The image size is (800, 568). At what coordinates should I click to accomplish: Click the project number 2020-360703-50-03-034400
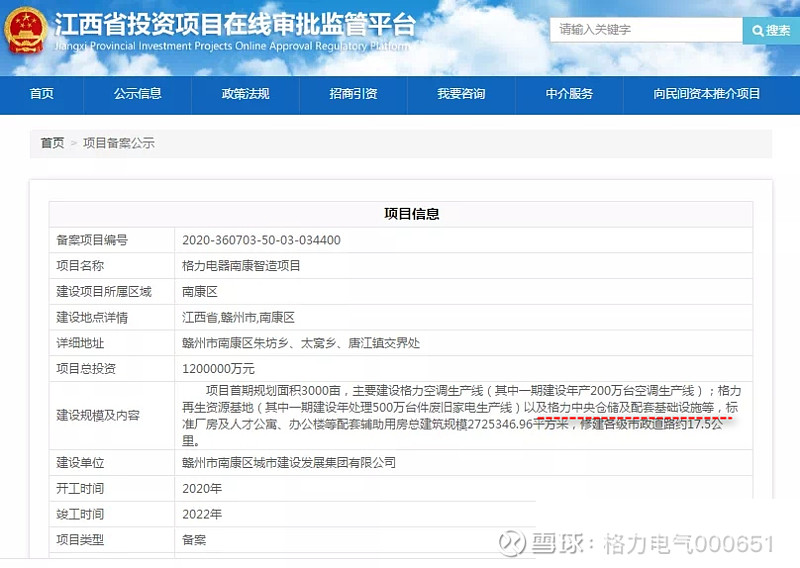pos(261,240)
